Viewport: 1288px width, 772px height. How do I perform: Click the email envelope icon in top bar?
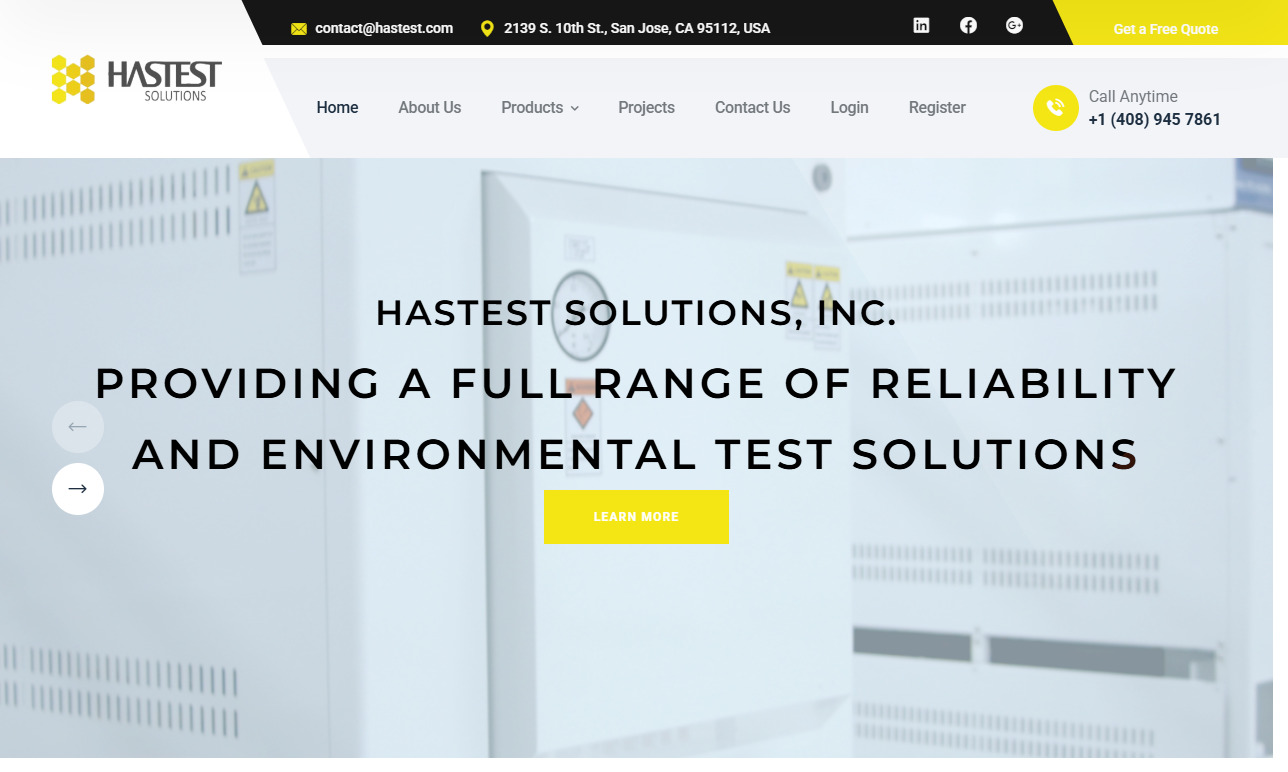298,28
